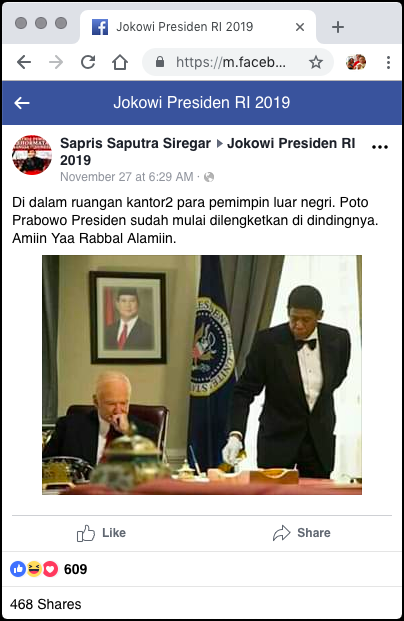Viewport: 404px width, 621px height.
Task: Click the address bar URL field
Action: [231, 62]
